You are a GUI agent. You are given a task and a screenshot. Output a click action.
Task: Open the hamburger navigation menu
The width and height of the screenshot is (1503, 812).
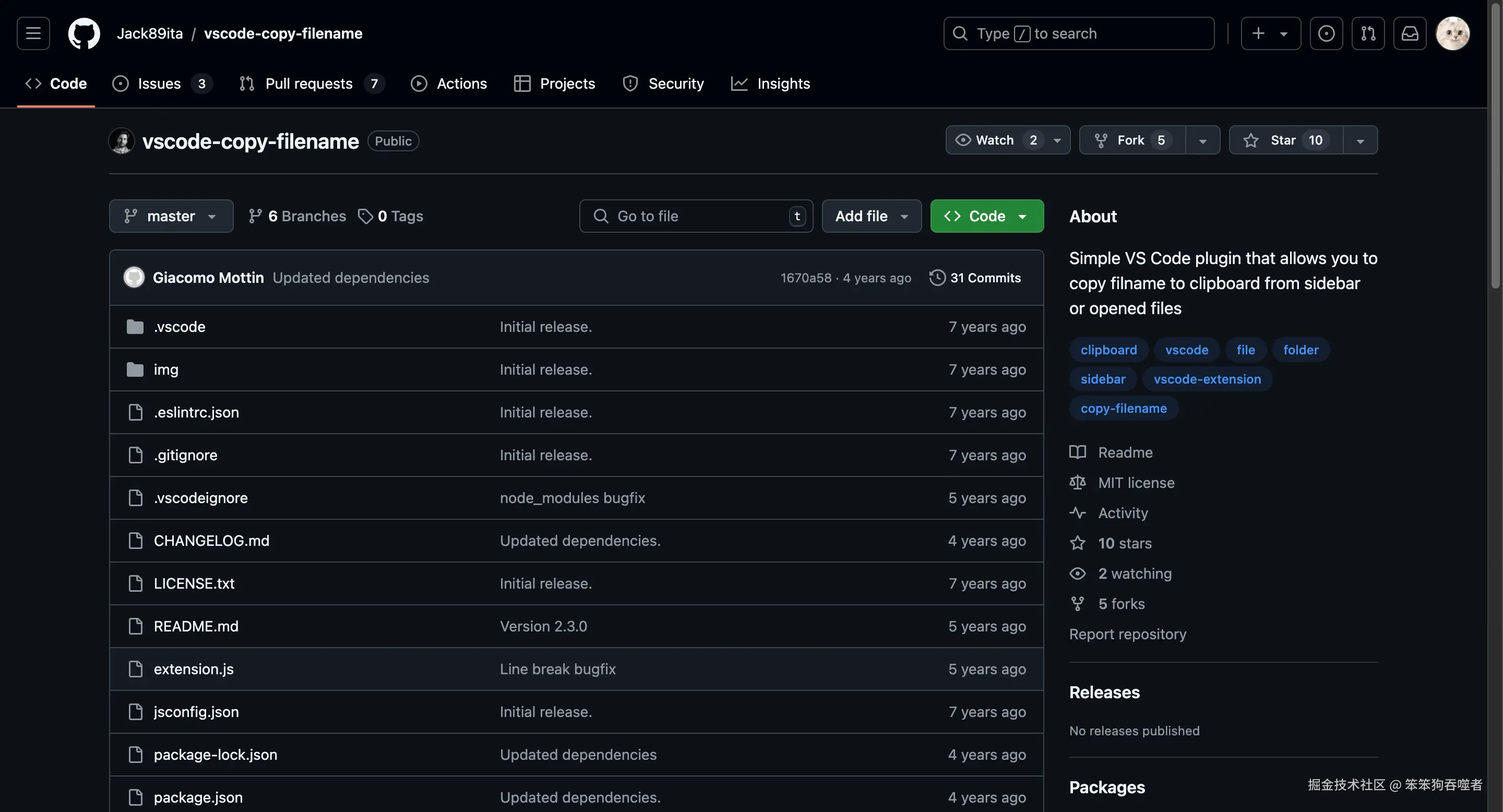tap(33, 33)
